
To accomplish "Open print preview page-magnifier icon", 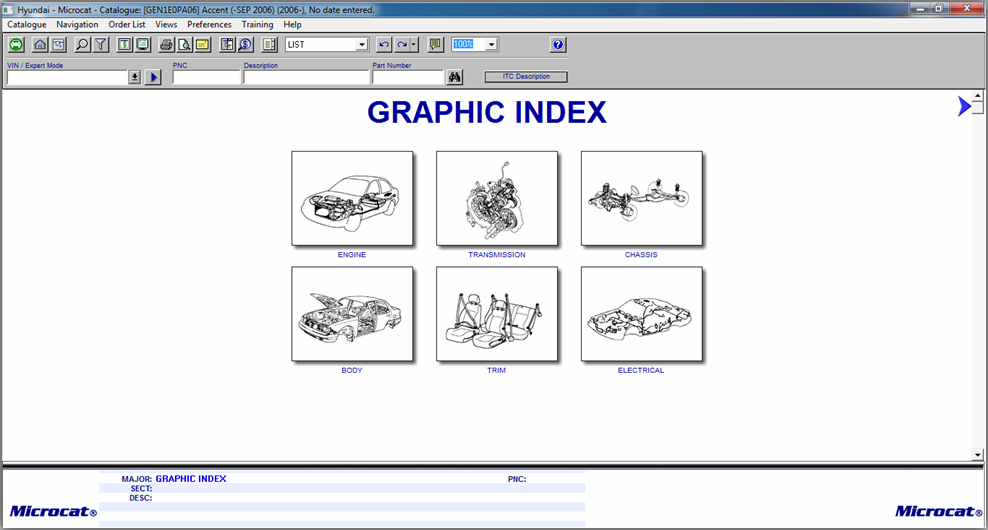I will pyautogui.click(x=184, y=45).
